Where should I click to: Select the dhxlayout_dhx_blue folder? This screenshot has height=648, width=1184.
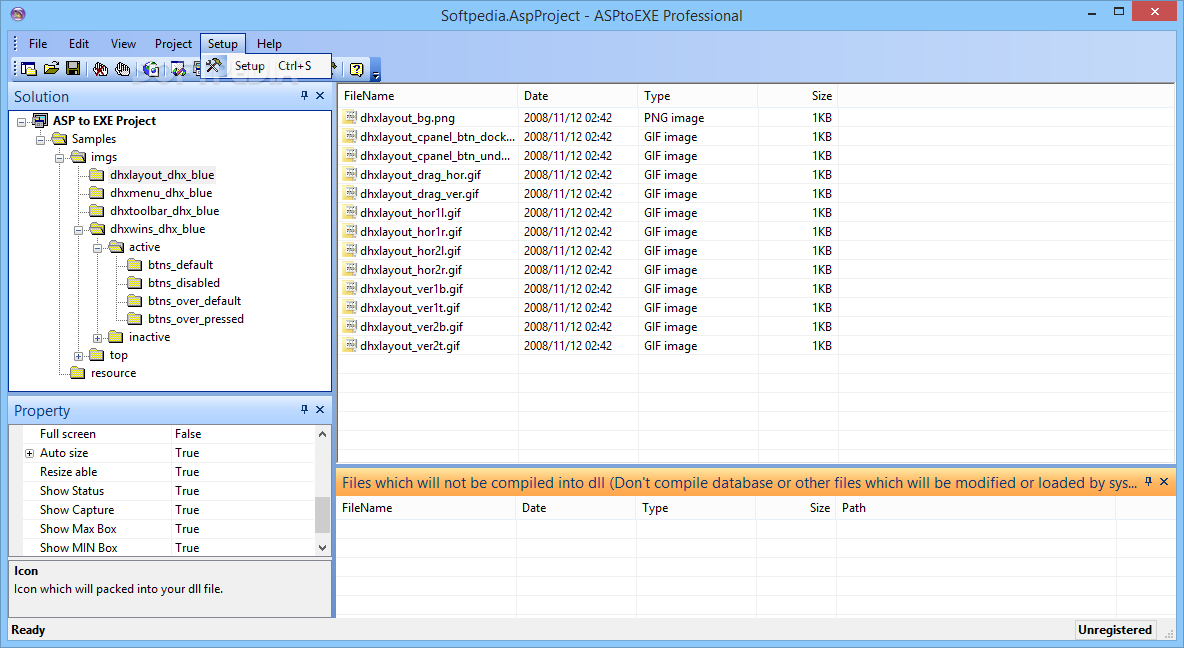162,175
